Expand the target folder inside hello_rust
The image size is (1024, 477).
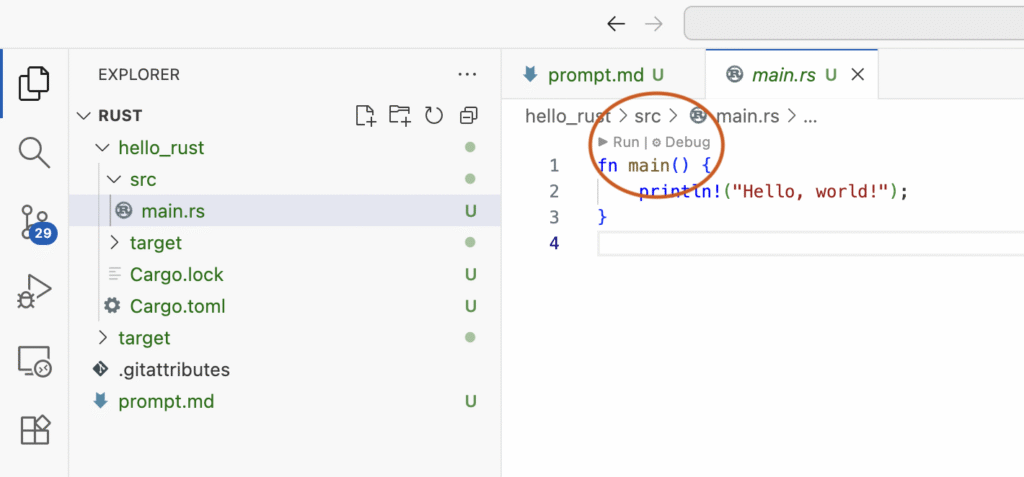pos(113,243)
